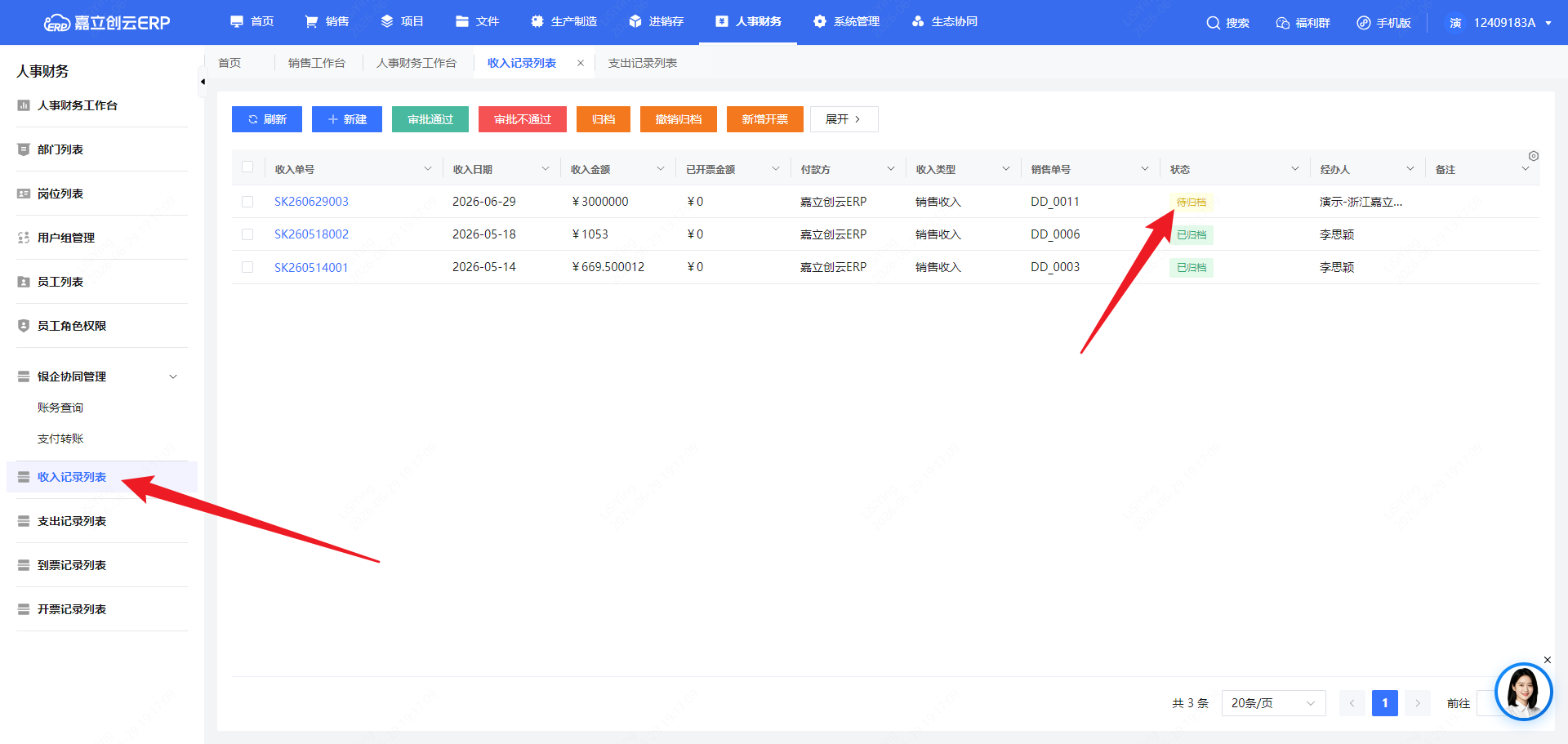Viewport: 1568px width, 744px height.
Task: Open the customer service avatar
Action: (x=1523, y=692)
